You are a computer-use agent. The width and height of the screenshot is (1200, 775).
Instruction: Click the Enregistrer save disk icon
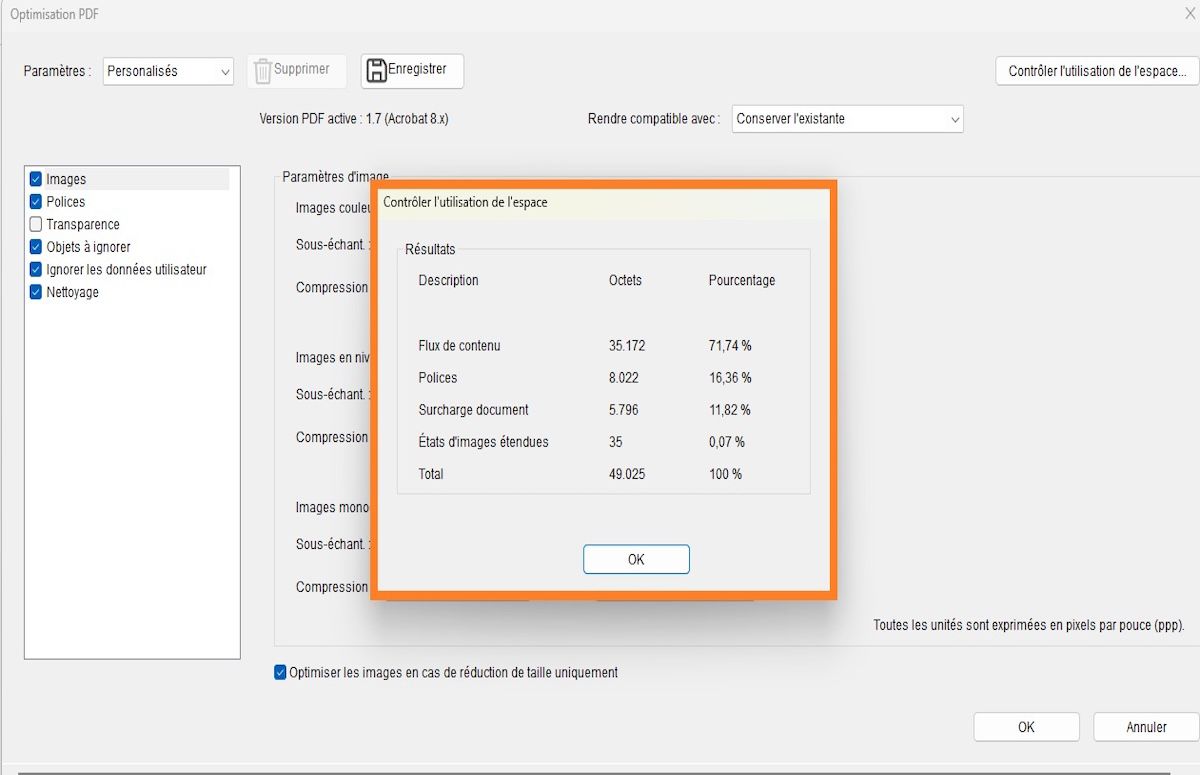tap(378, 70)
